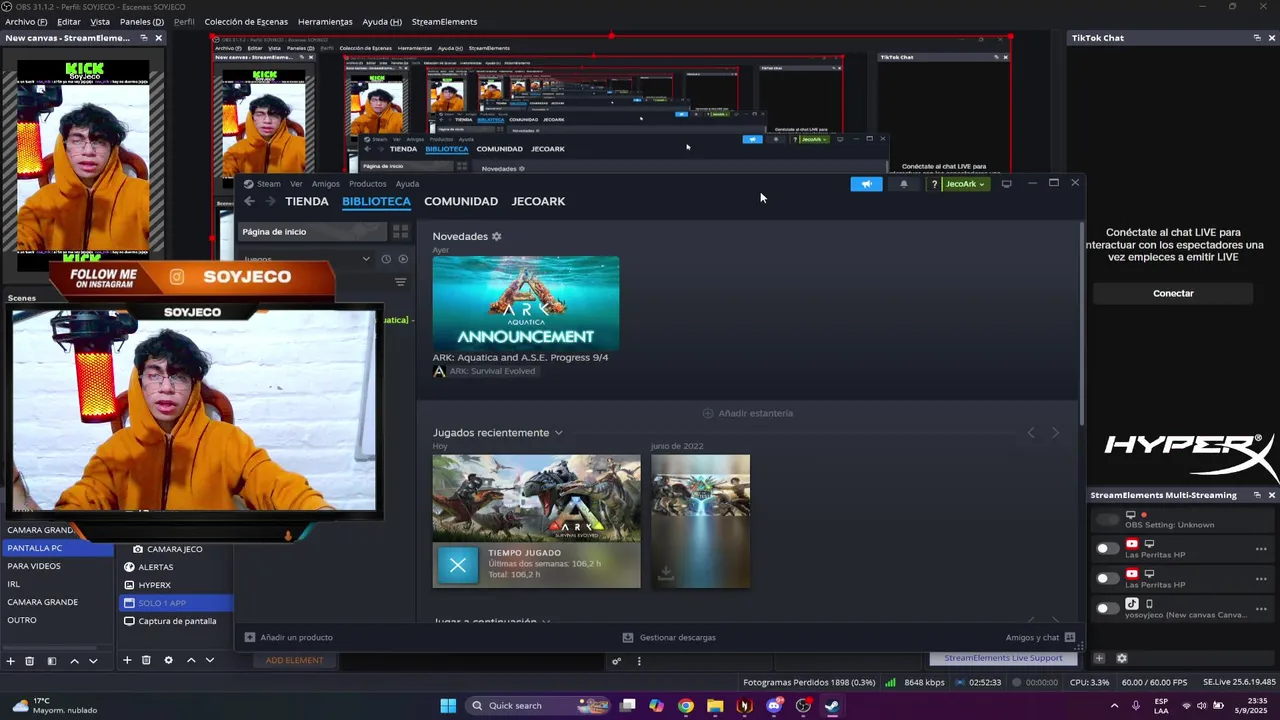Add a Multi-Streaming output with plus
The image size is (1280, 720).
tap(1099, 658)
